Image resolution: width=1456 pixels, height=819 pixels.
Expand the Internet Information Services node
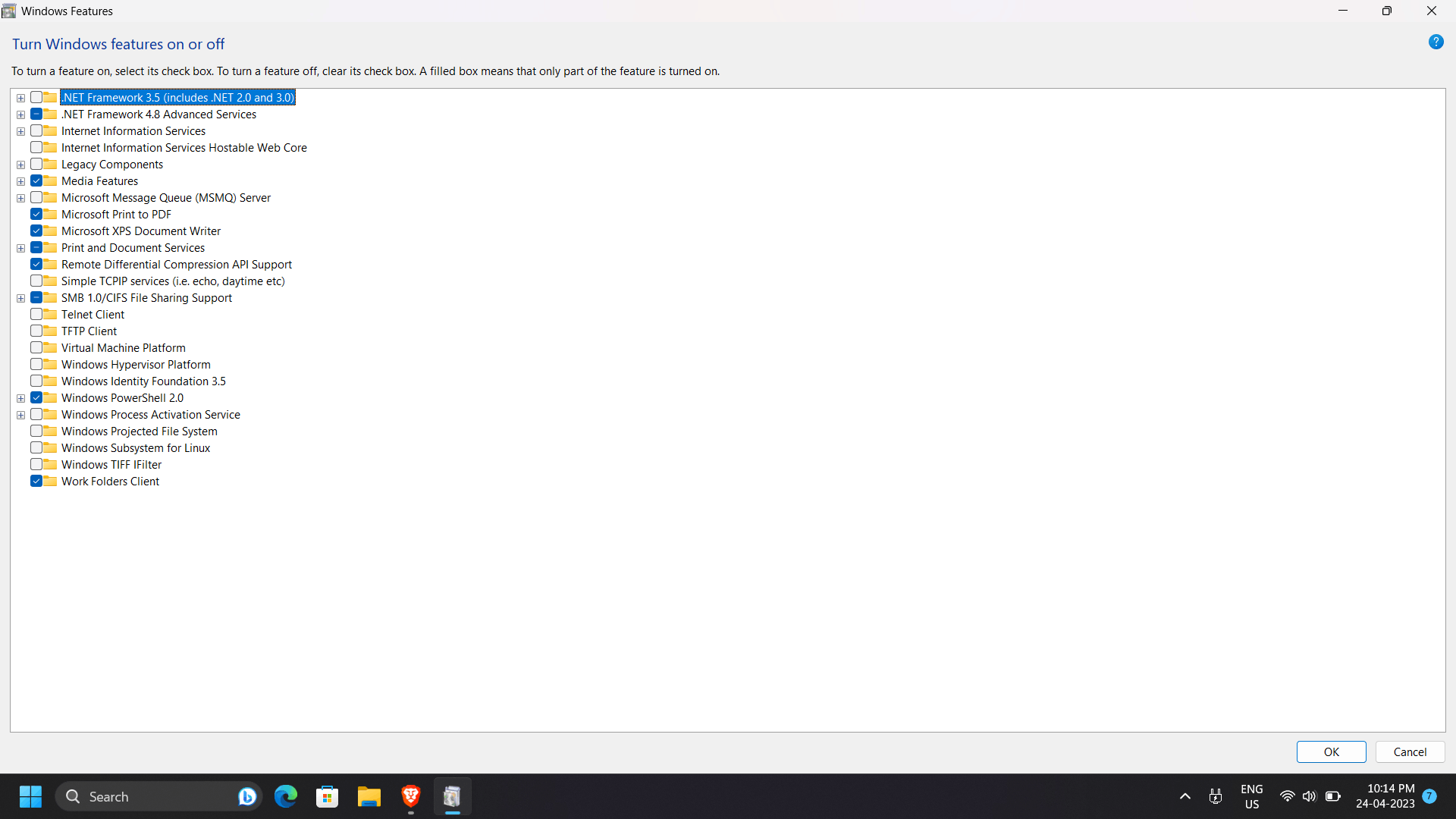pyautogui.click(x=21, y=131)
